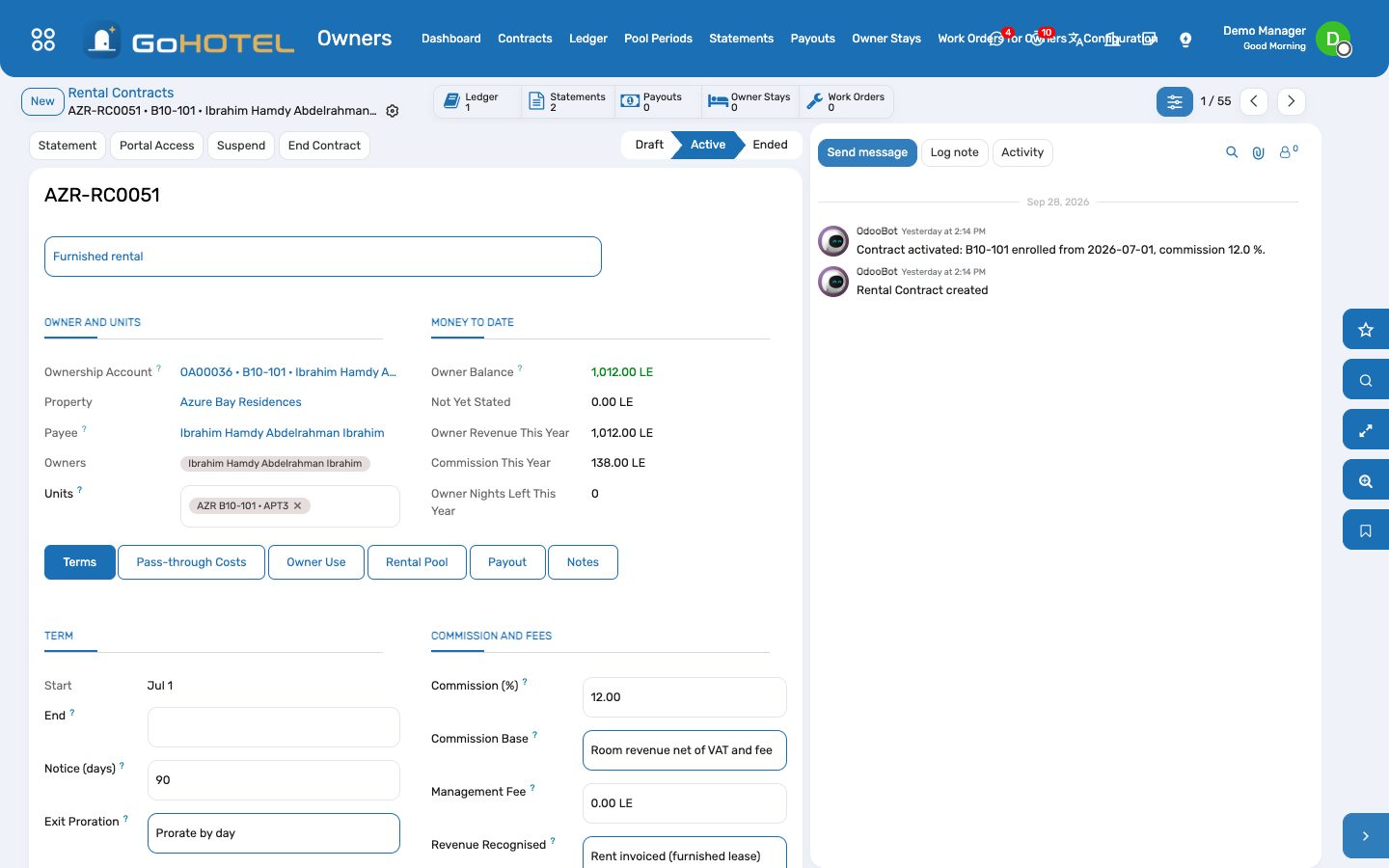Open the Pool Periods menu
Viewport: 1389px width, 868px height.
tap(658, 39)
